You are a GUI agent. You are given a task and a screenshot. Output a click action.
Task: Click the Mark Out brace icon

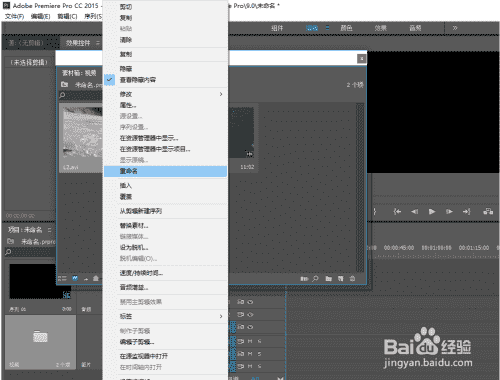click(375, 211)
